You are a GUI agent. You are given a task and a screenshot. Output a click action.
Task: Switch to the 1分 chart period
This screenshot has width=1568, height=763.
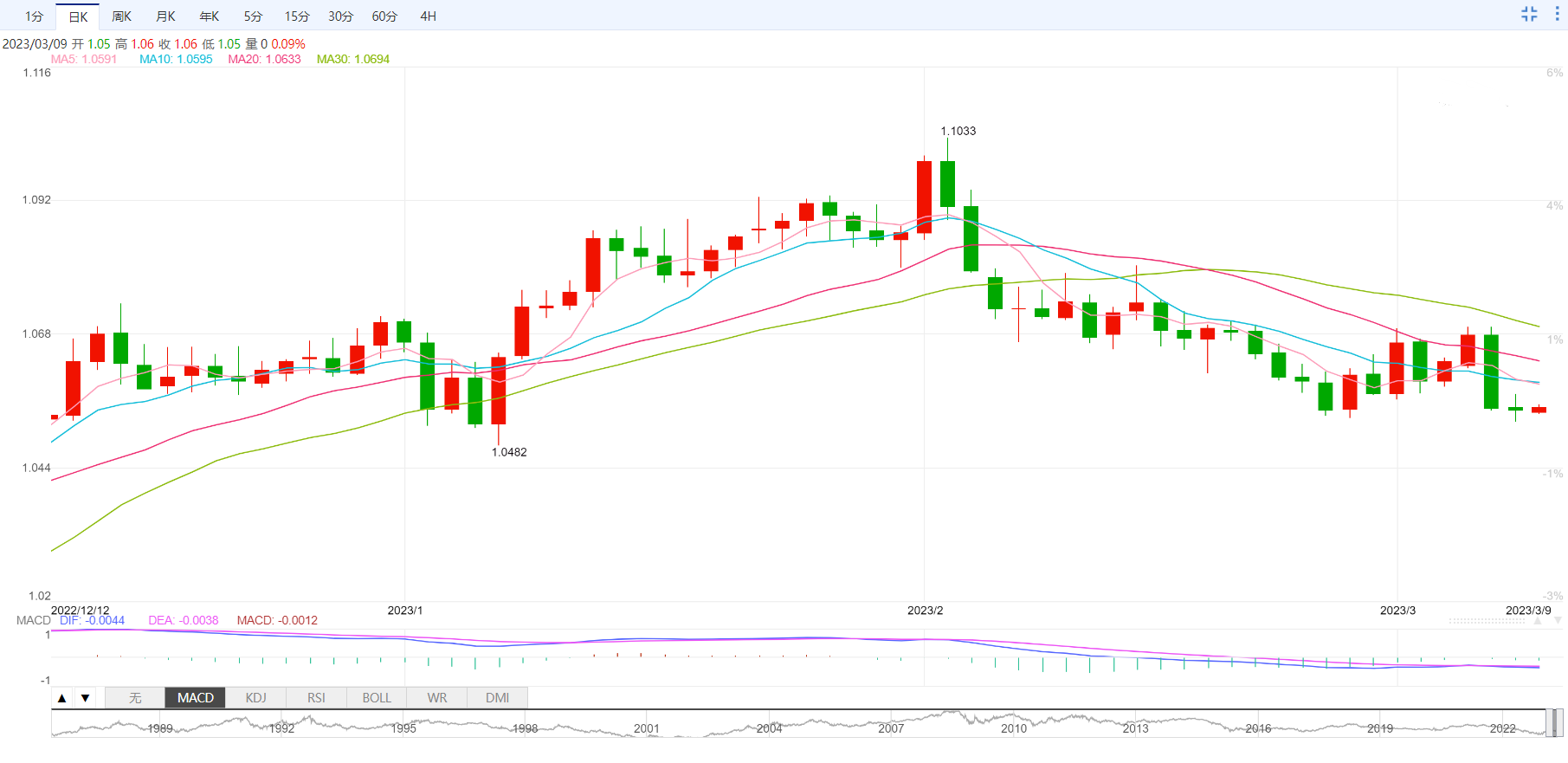point(34,16)
